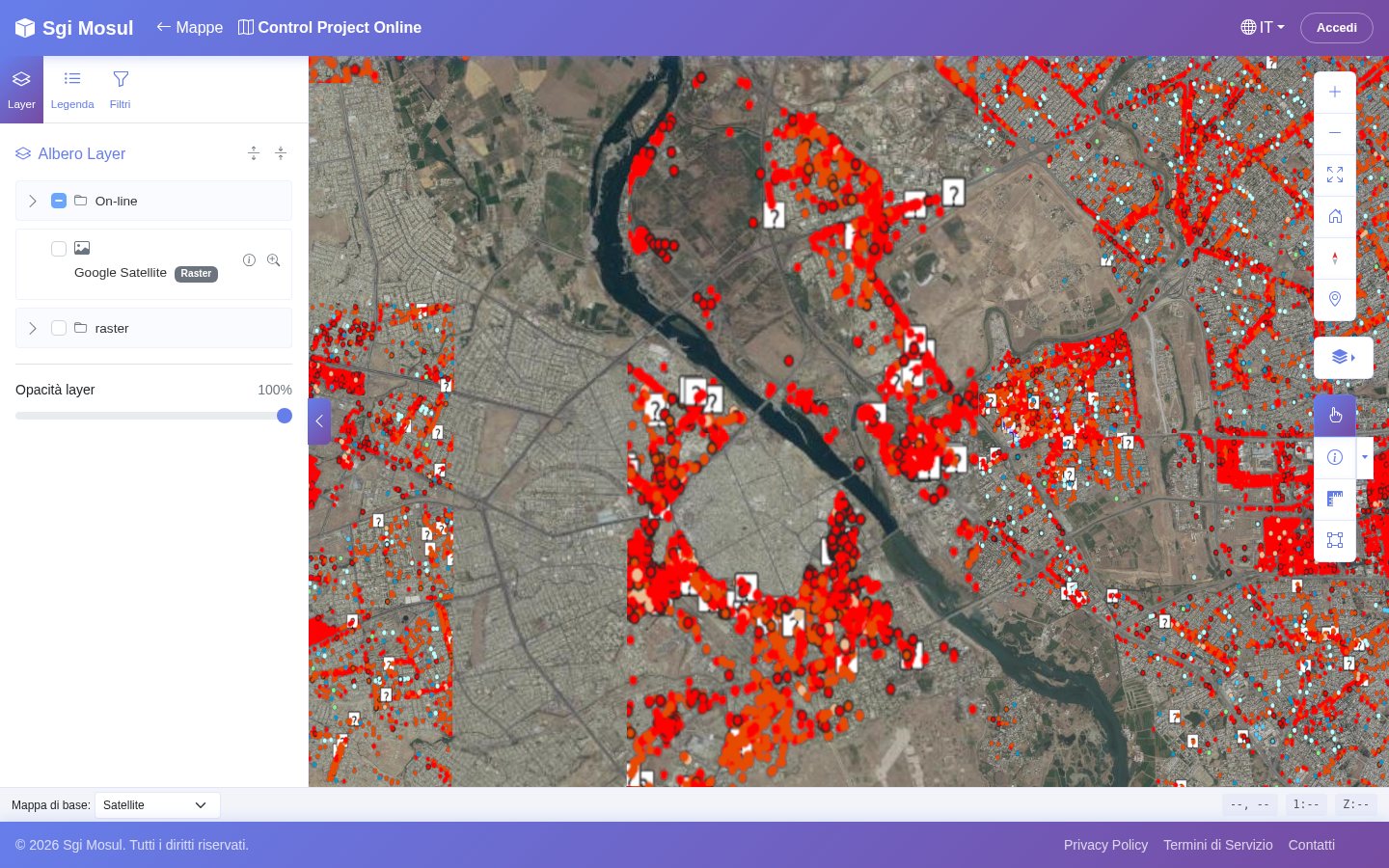This screenshot has height=868, width=1389.
Task: Reset map north with compass icon
Action: point(1335,258)
